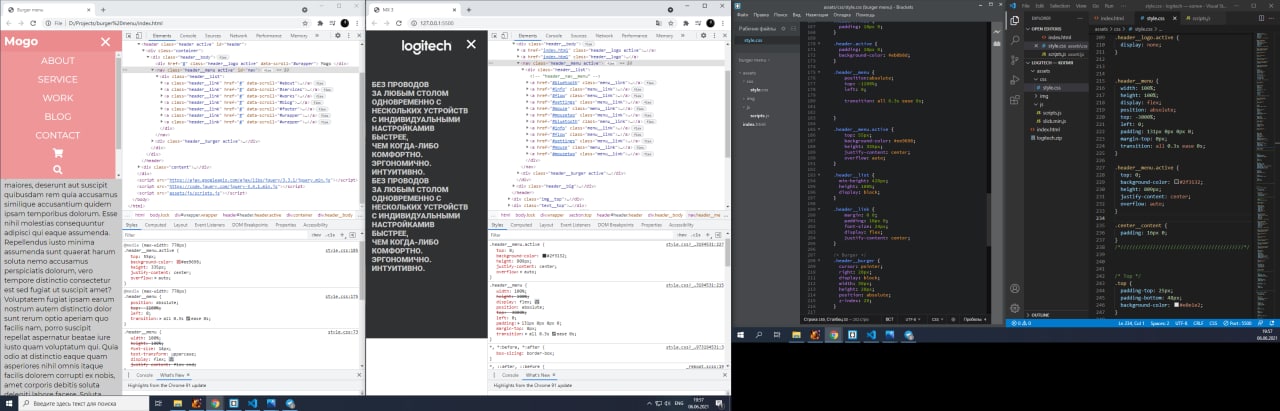Viewport: 1280px width, 411px height.
Task: Switch to Computed pane in Burger menu DevTools
Action: click(x=157, y=225)
